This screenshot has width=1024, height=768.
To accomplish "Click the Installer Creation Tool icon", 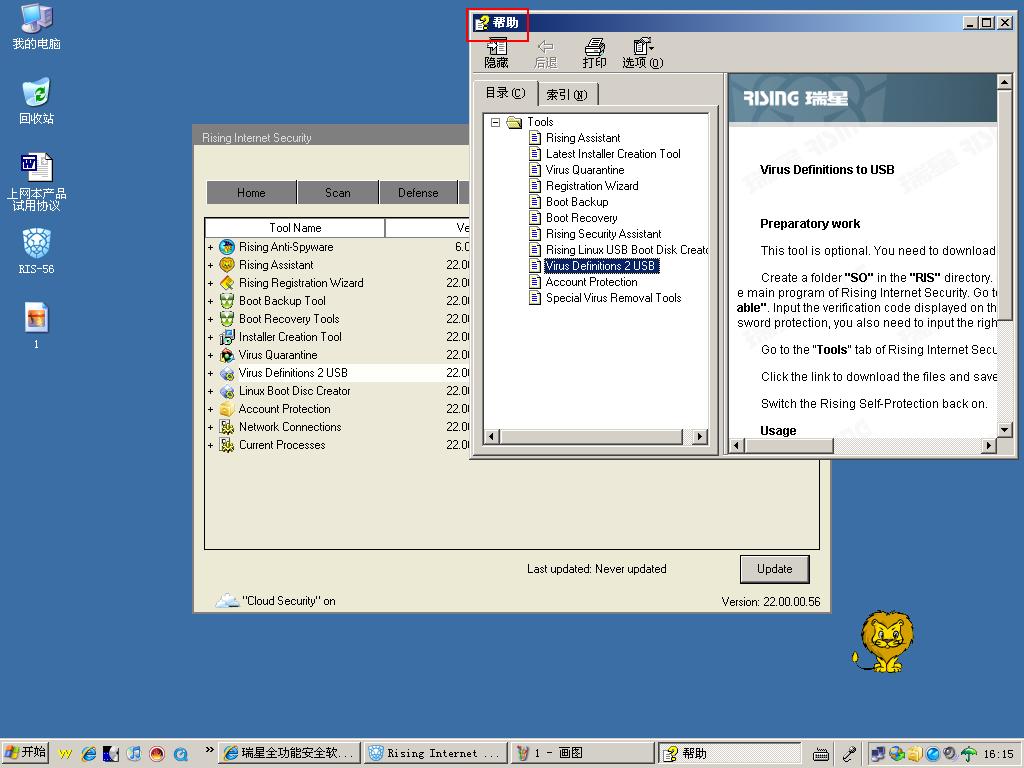I will point(227,337).
